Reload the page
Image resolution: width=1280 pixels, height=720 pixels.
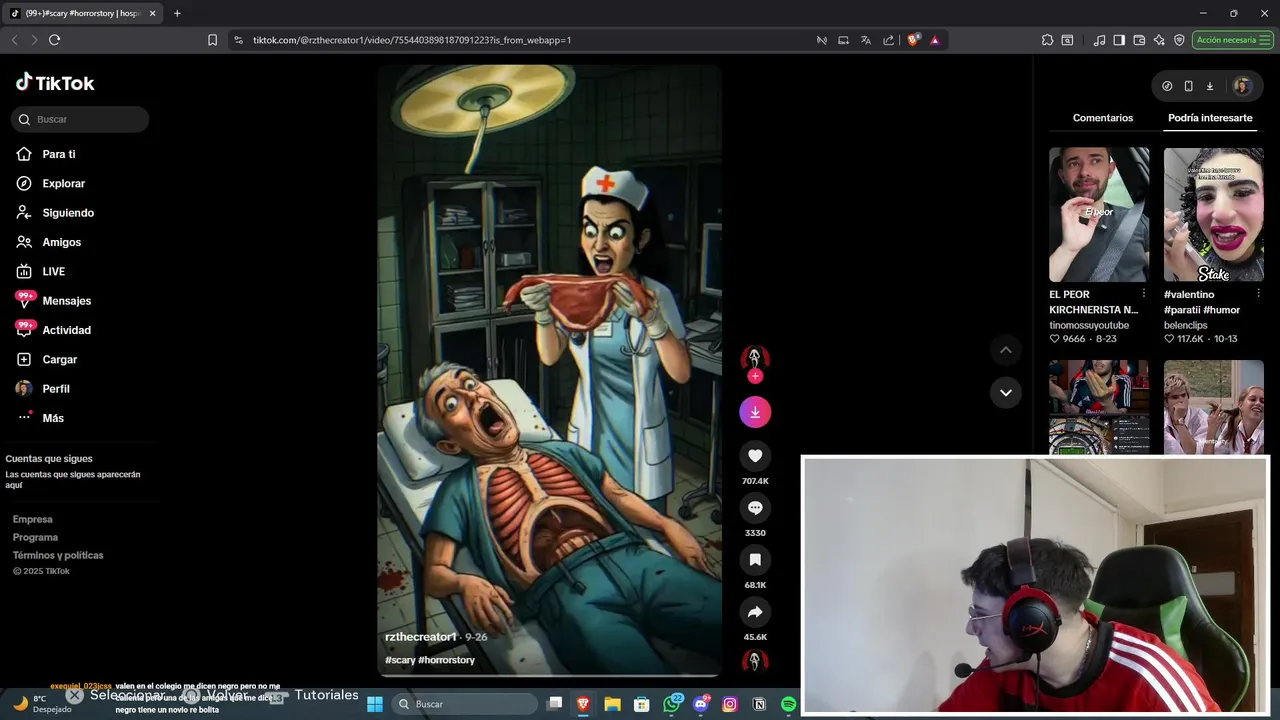click(x=54, y=40)
